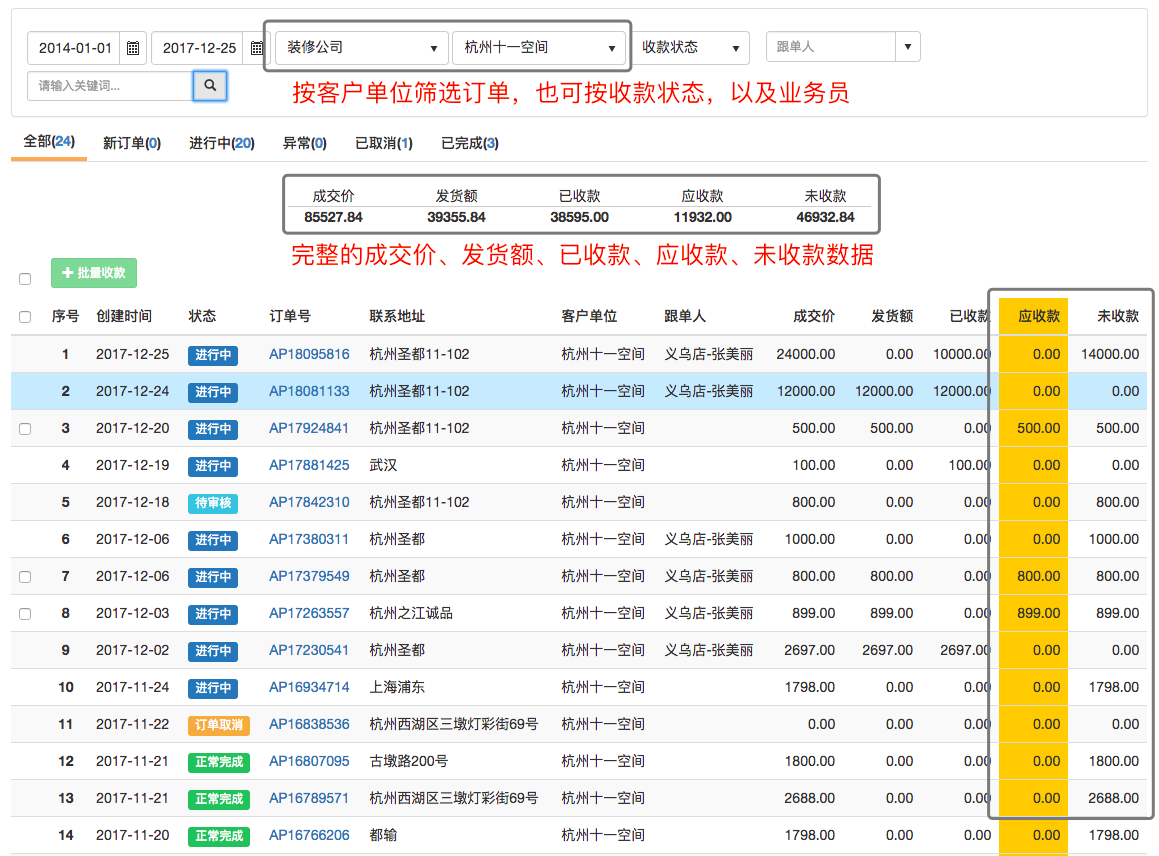This screenshot has height=856, width=1159.
Task: Click the address 上海浦东
Action: coord(397,687)
